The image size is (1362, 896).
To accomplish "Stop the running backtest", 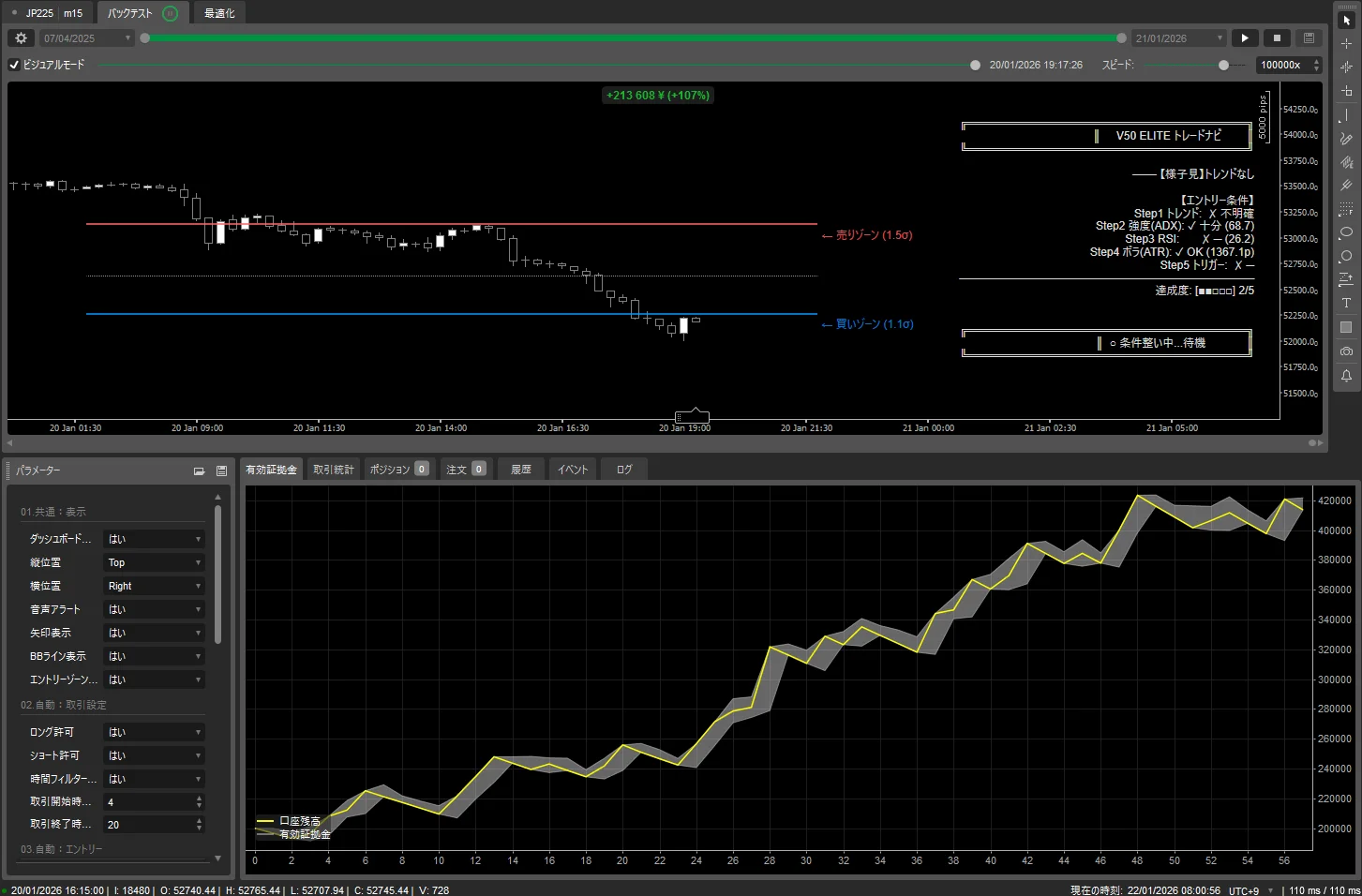I will [x=1277, y=38].
